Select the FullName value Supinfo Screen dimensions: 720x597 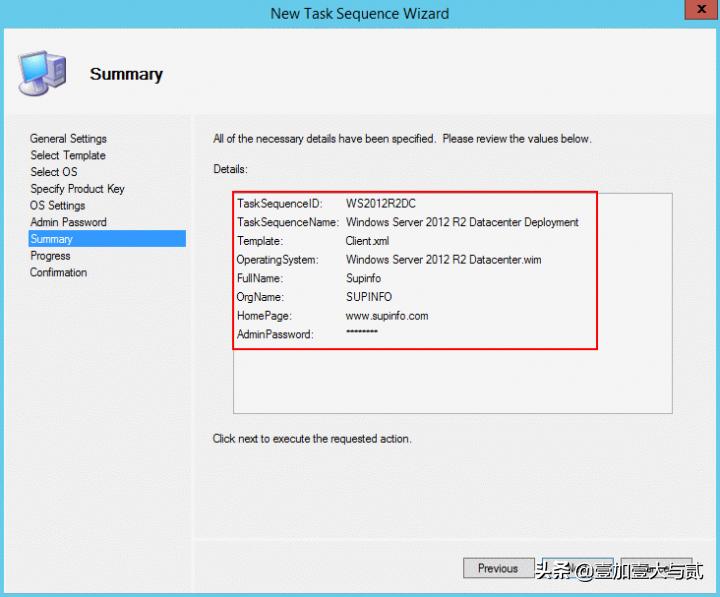363,278
